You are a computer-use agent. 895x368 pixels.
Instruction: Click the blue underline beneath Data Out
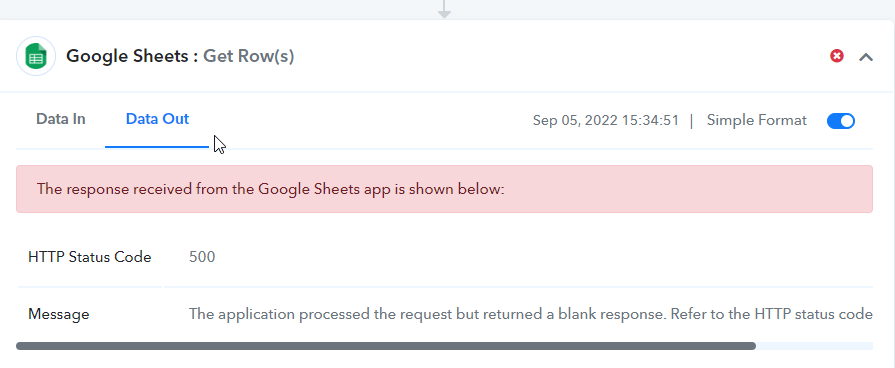pyautogui.click(x=157, y=147)
